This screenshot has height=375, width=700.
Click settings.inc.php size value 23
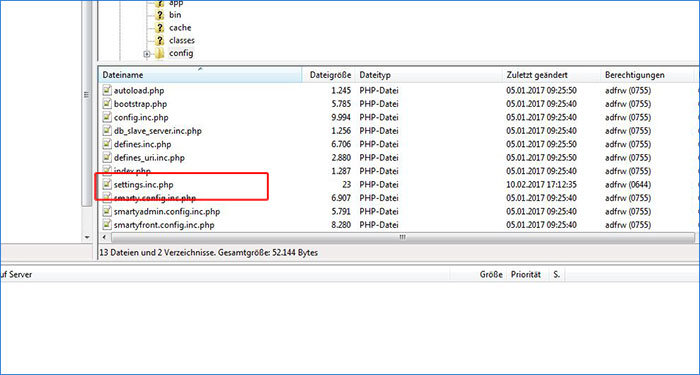[x=346, y=184]
